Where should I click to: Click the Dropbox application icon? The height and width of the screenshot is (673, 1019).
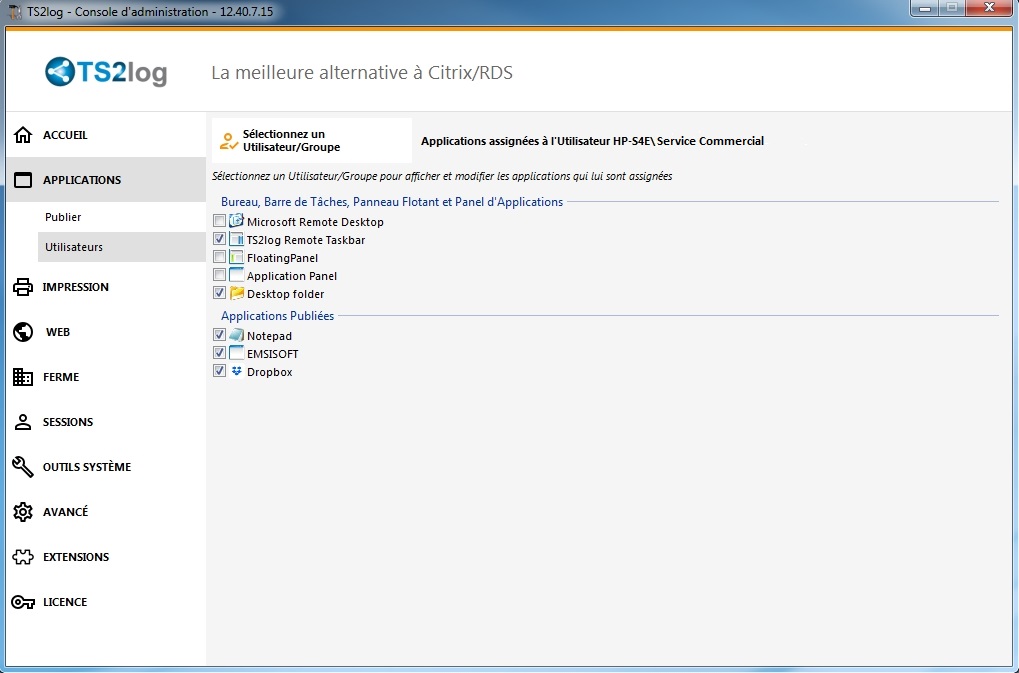[x=237, y=371]
